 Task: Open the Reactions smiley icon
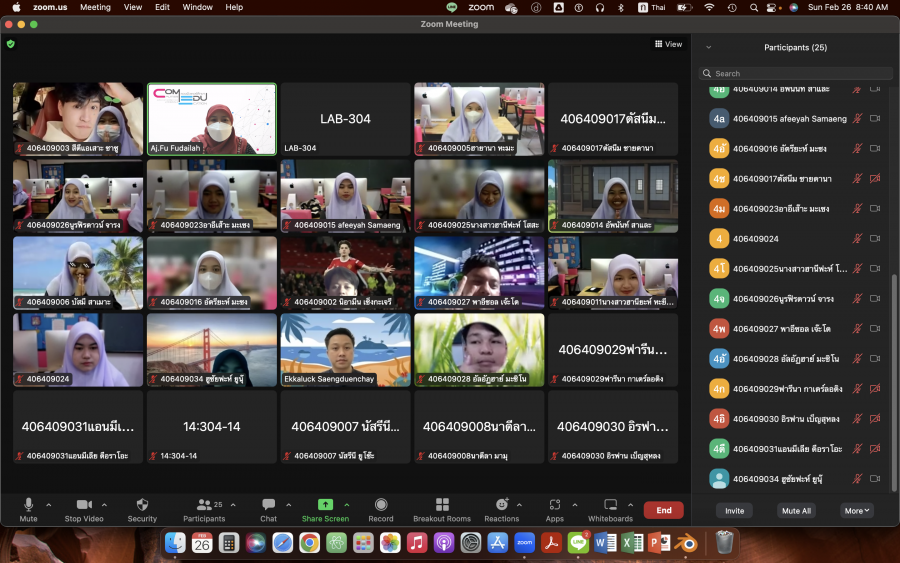coord(501,505)
